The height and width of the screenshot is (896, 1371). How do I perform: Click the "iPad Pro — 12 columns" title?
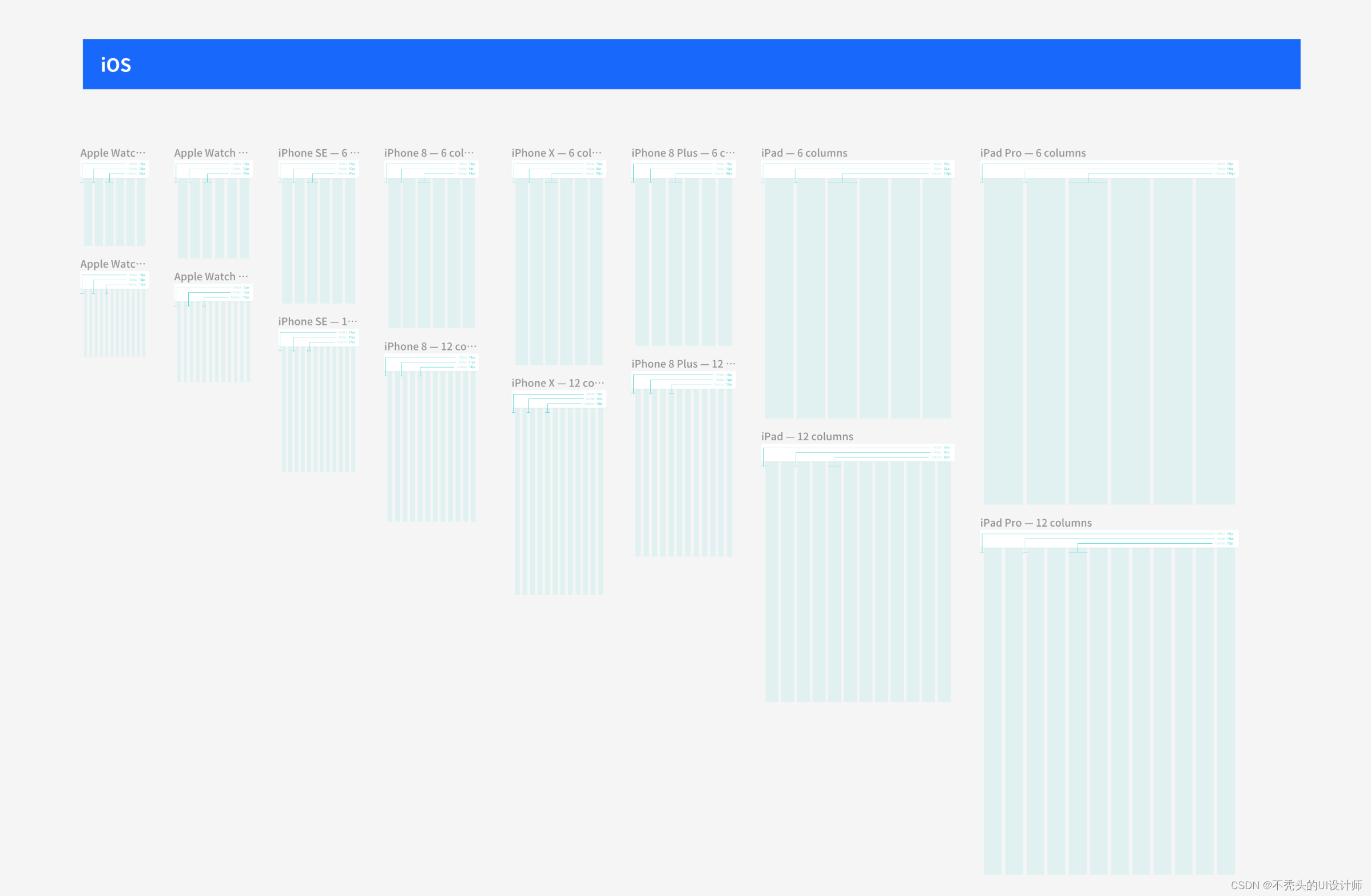coord(1035,523)
